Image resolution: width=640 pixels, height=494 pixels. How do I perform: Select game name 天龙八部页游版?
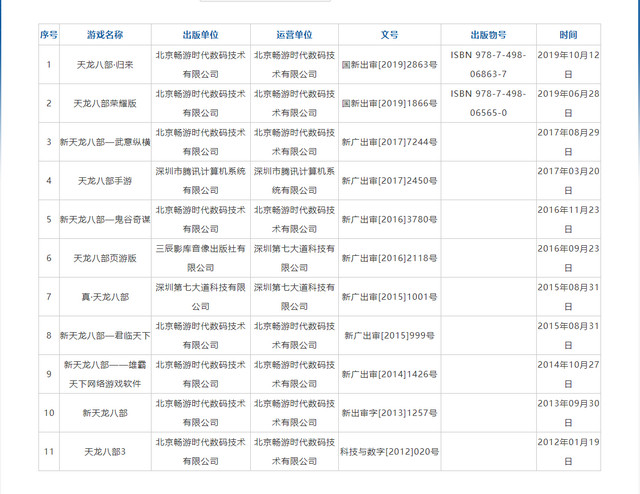click(x=105, y=258)
